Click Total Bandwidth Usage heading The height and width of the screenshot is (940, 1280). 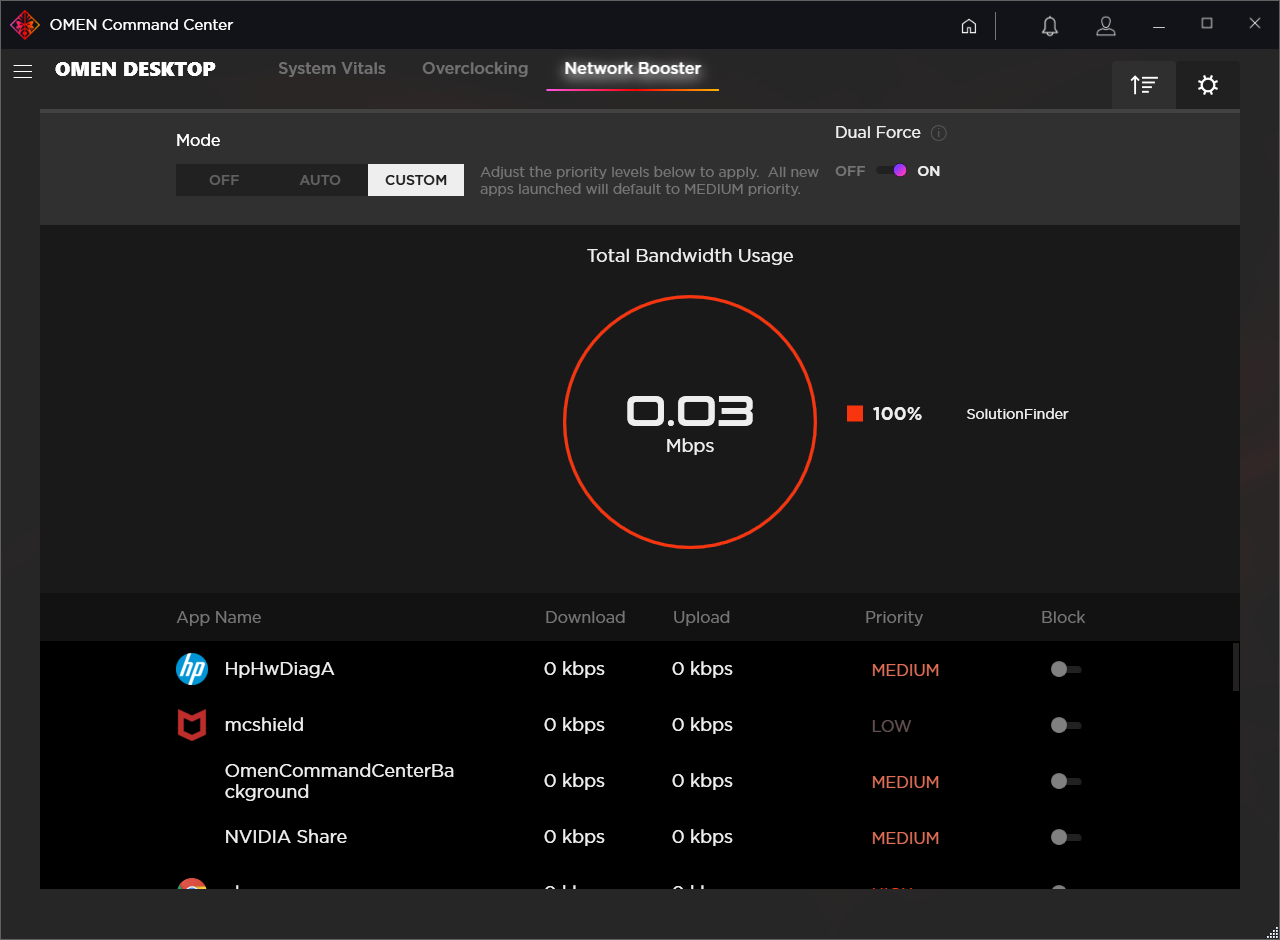coord(690,256)
